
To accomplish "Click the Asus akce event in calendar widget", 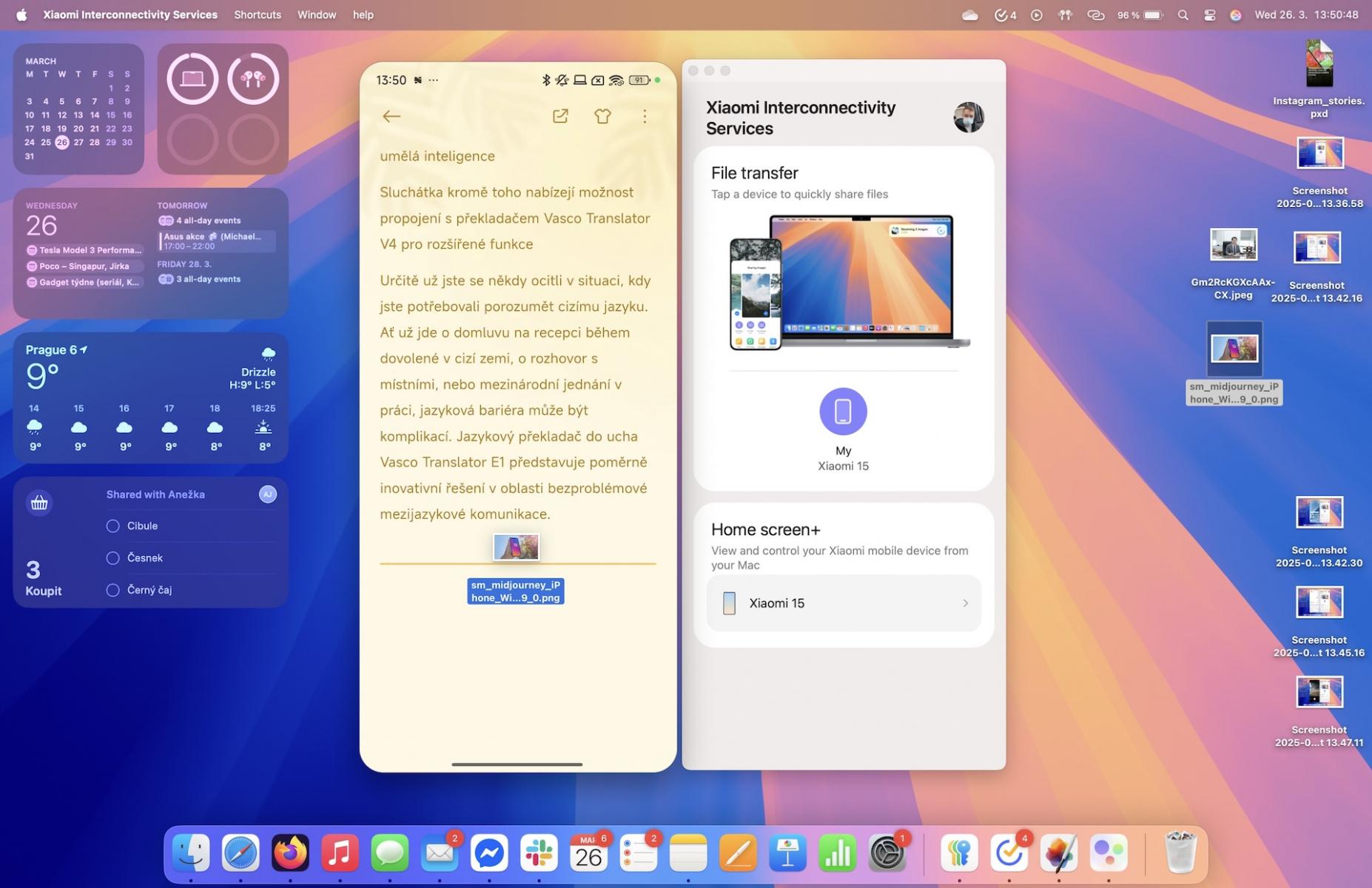I will coord(216,241).
